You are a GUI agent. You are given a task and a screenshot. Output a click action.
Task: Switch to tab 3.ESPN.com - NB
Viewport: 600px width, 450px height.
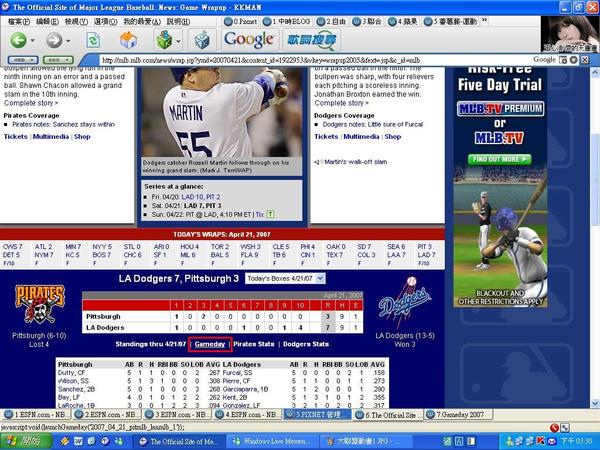[x=177, y=415]
